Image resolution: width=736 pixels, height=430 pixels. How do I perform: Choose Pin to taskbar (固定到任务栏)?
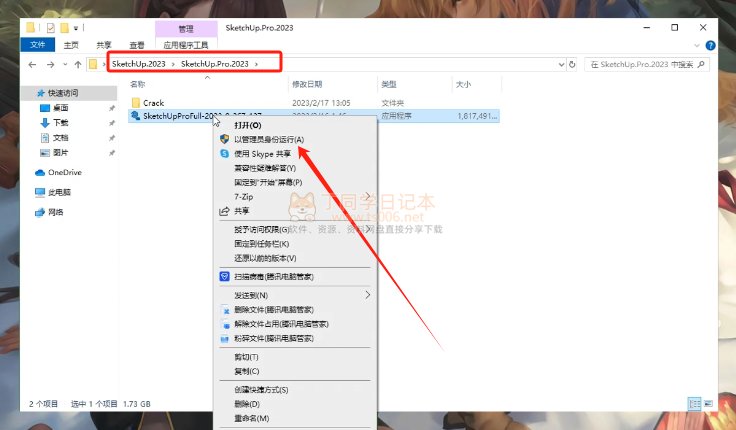pyautogui.click(x=261, y=244)
